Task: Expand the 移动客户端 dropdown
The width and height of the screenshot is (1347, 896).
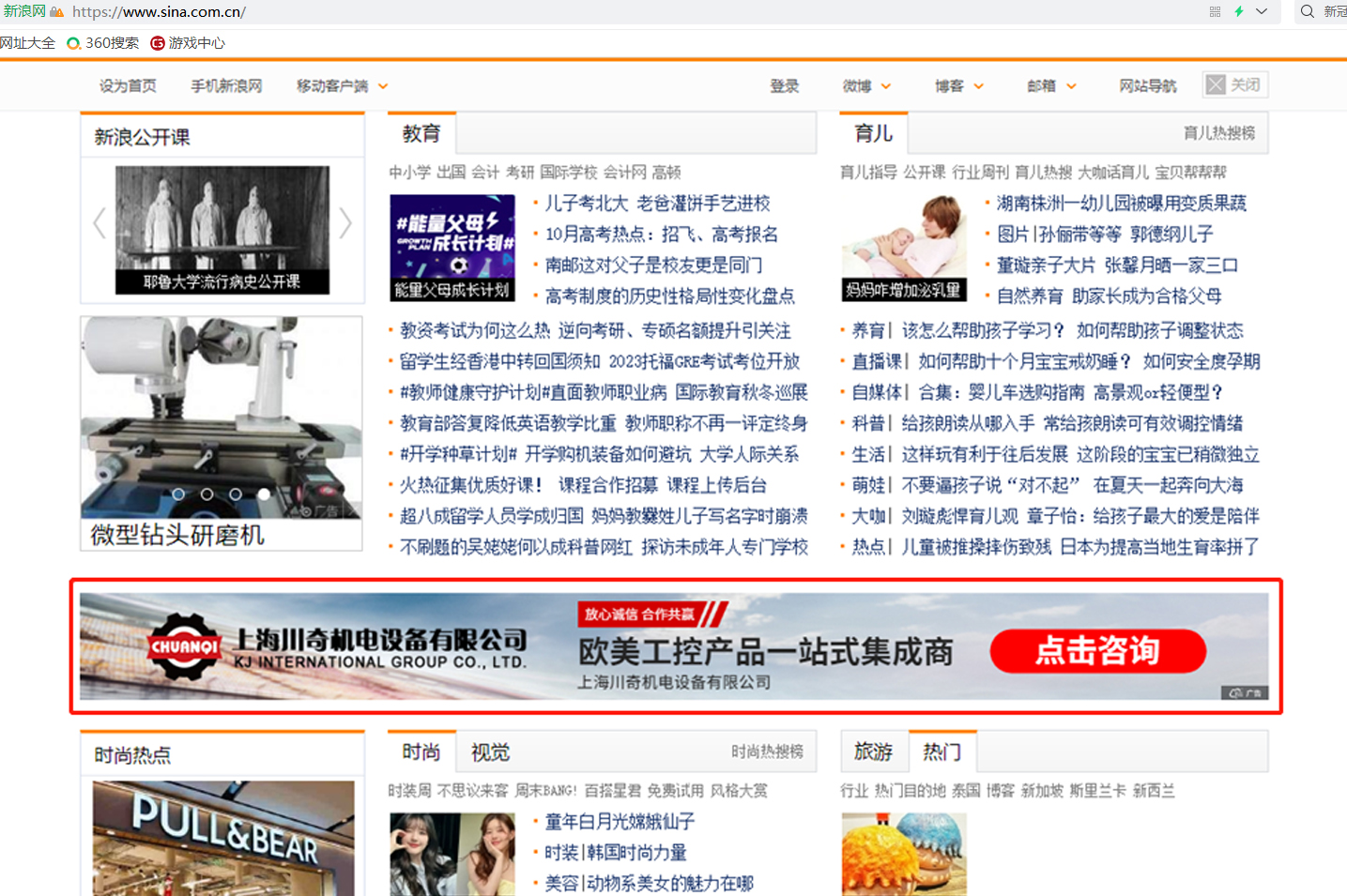Action: [383, 86]
